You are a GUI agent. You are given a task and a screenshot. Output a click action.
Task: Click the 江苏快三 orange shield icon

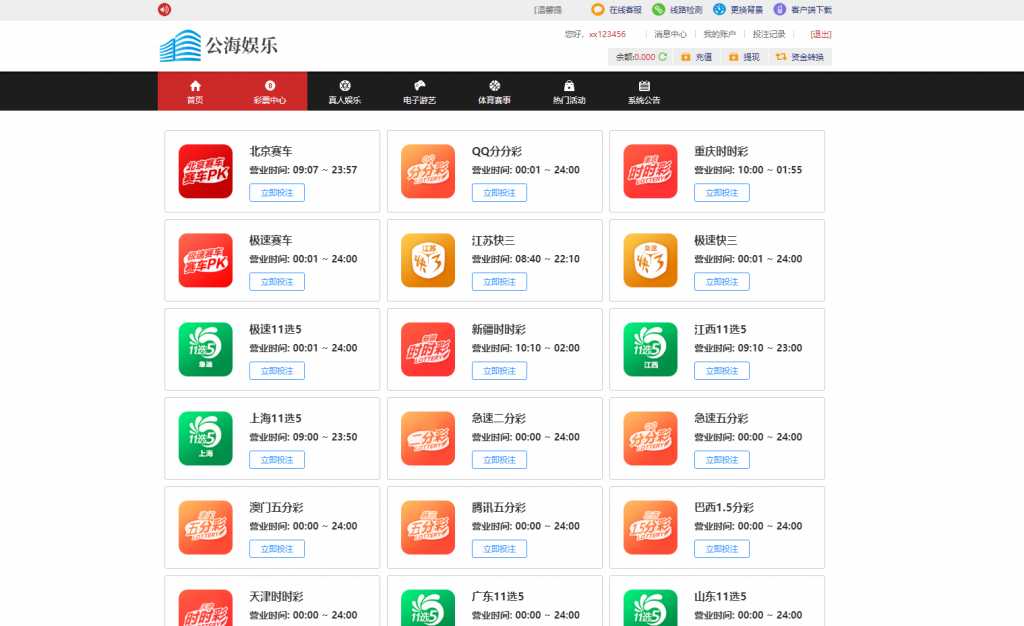click(x=428, y=260)
